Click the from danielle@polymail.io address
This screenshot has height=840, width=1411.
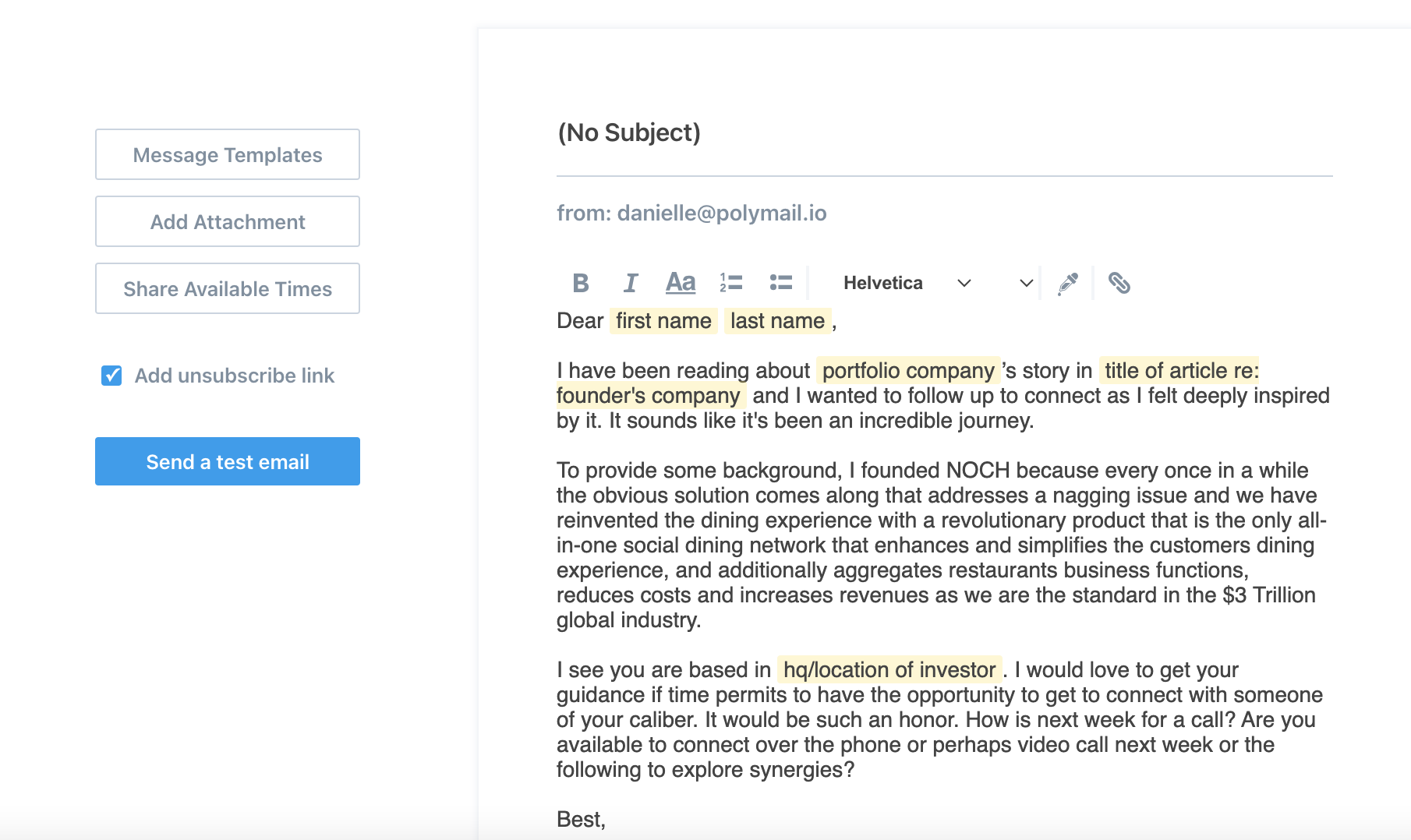[691, 214]
